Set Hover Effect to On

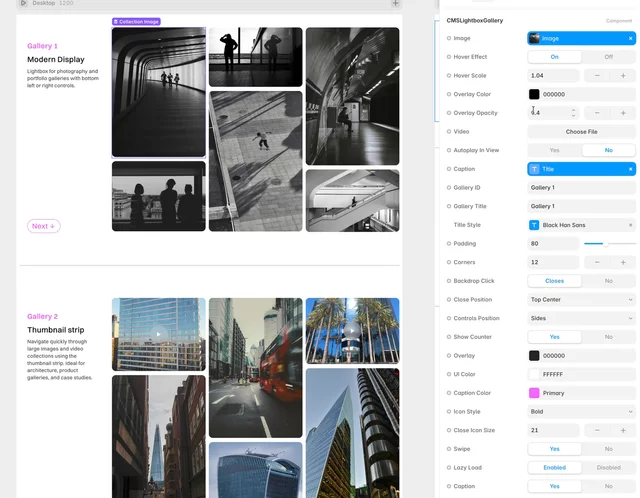click(554, 57)
